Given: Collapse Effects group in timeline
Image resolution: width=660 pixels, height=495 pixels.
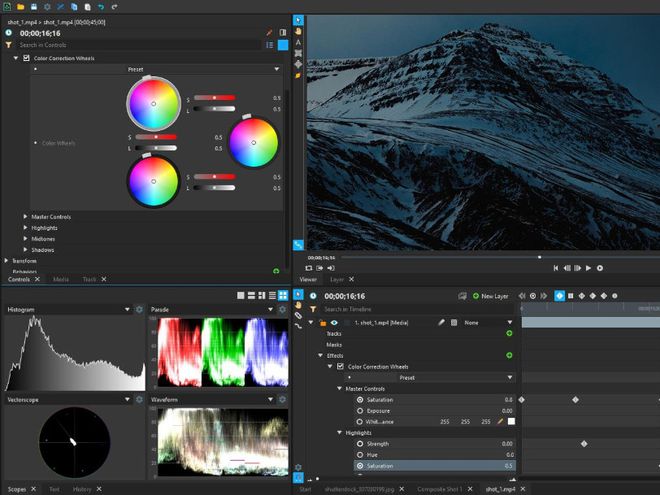Looking at the screenshot, I should pyautogui.click(x=320, y=356).
